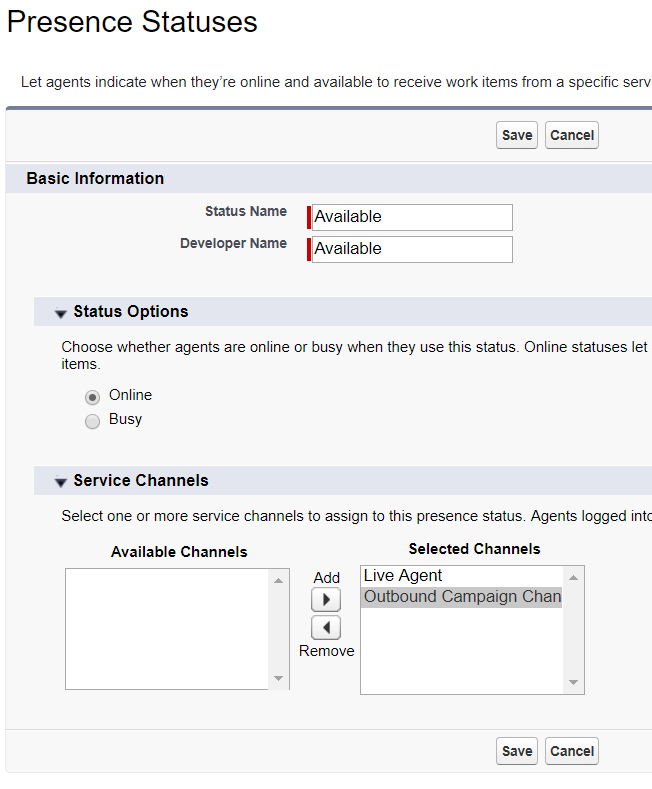Click the Add right-arrow channel button

tap(326, 599)
